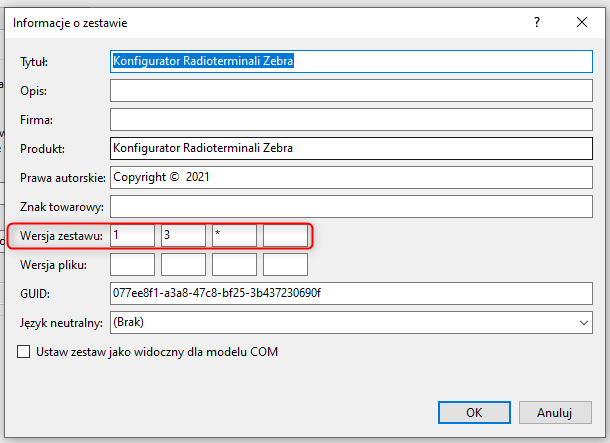Click the third Wersja pliku box

[234, 265]
